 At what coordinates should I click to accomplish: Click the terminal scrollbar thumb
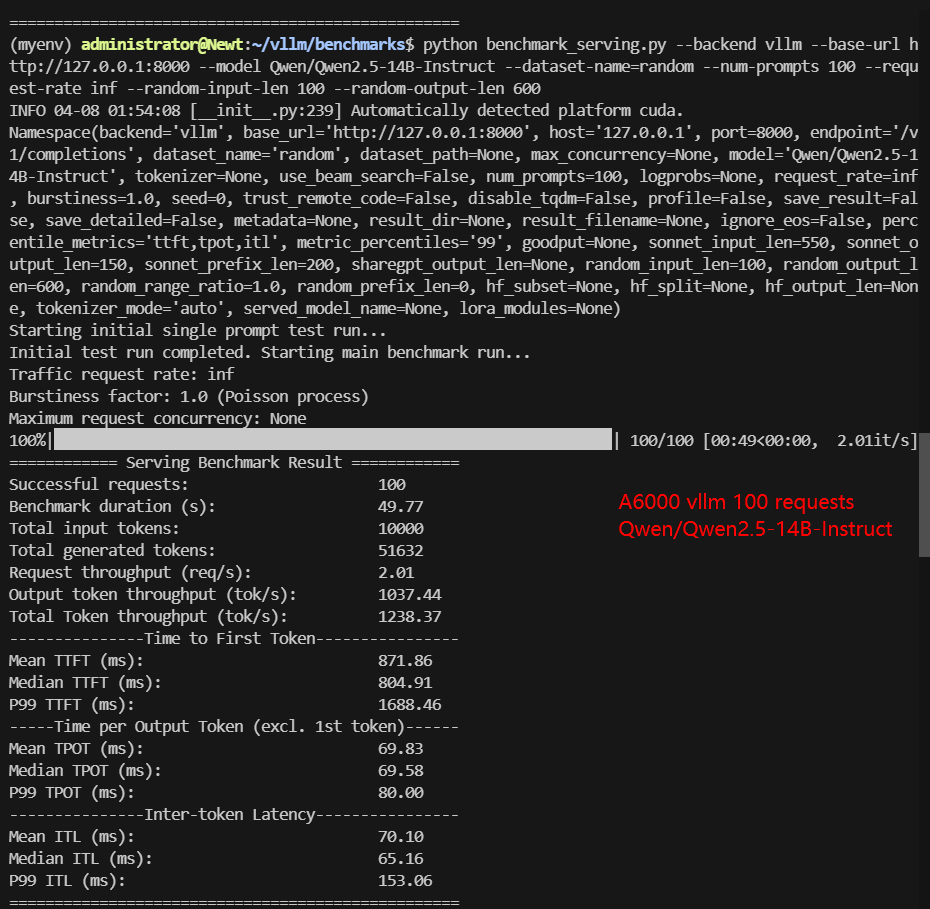point(924,495)
